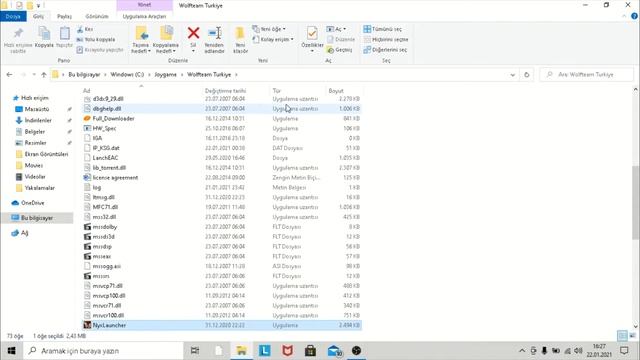Switch to the Paylaş tab
This screenshot has width=640, height=360.
pos(64,16)
